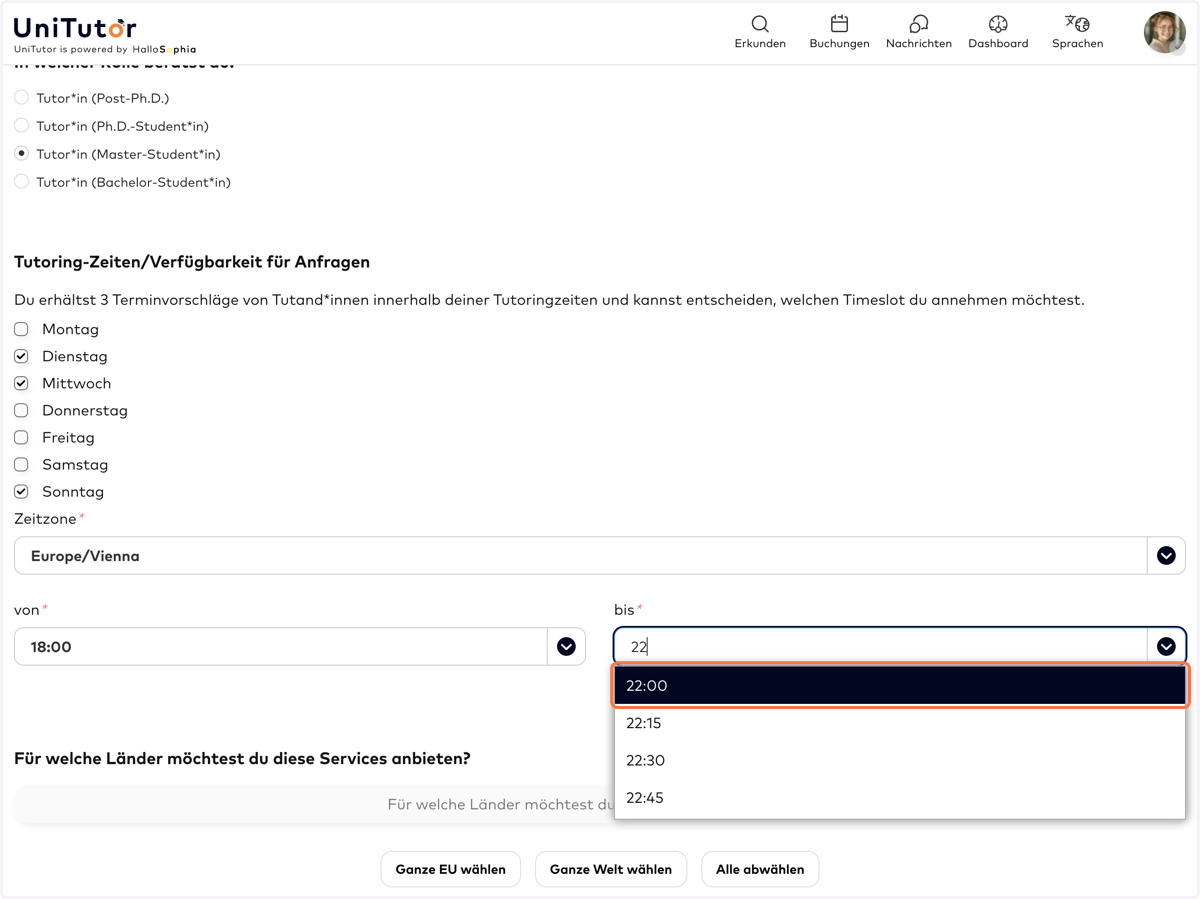
Task: Click the UniTutor logo
Action: pyautogui.click(x=75, y=27)
